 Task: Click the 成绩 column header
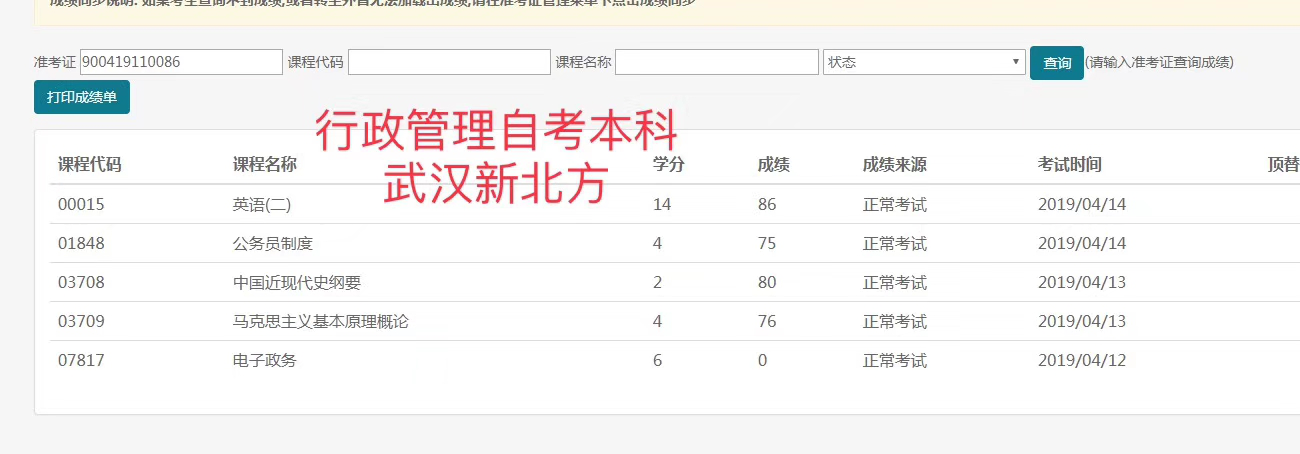[x=774, y=165]
